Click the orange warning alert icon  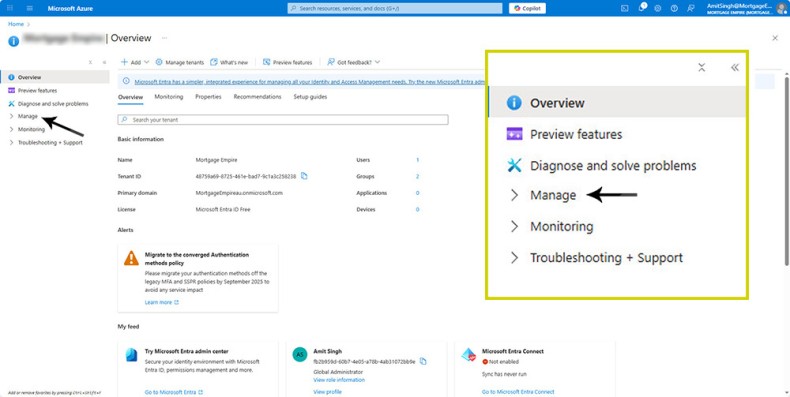131,258
